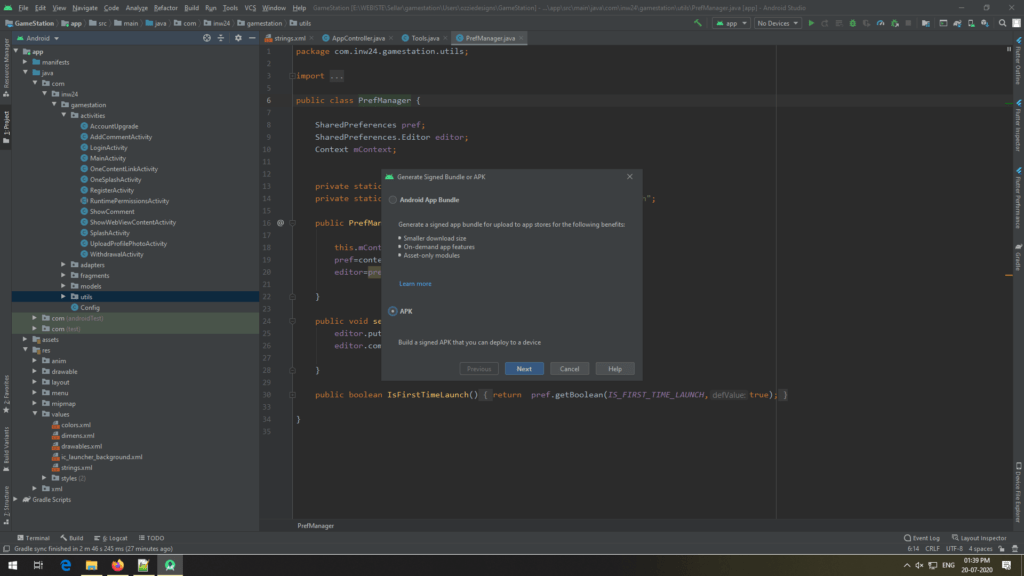The width and height of the screenshot is (1024, 576).
Task: Open the Terminal tool window
Action: click(33, 538)
